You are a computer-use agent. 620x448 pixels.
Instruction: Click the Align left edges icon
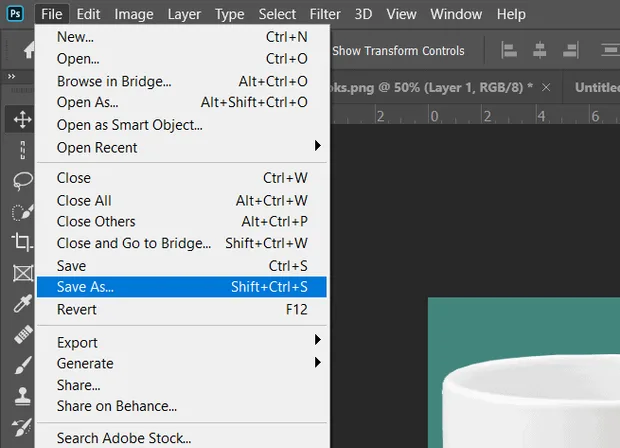click(509, 50)
